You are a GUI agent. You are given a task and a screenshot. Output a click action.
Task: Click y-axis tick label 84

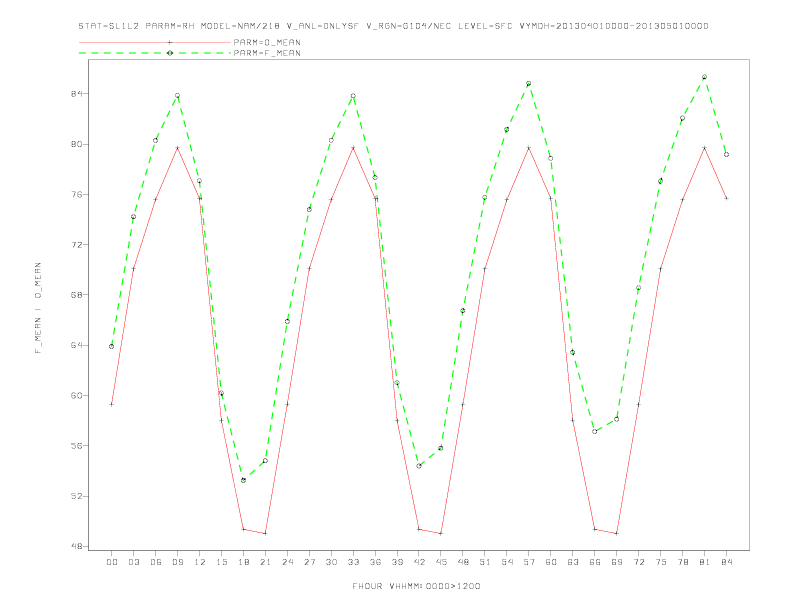pos(77,94)
